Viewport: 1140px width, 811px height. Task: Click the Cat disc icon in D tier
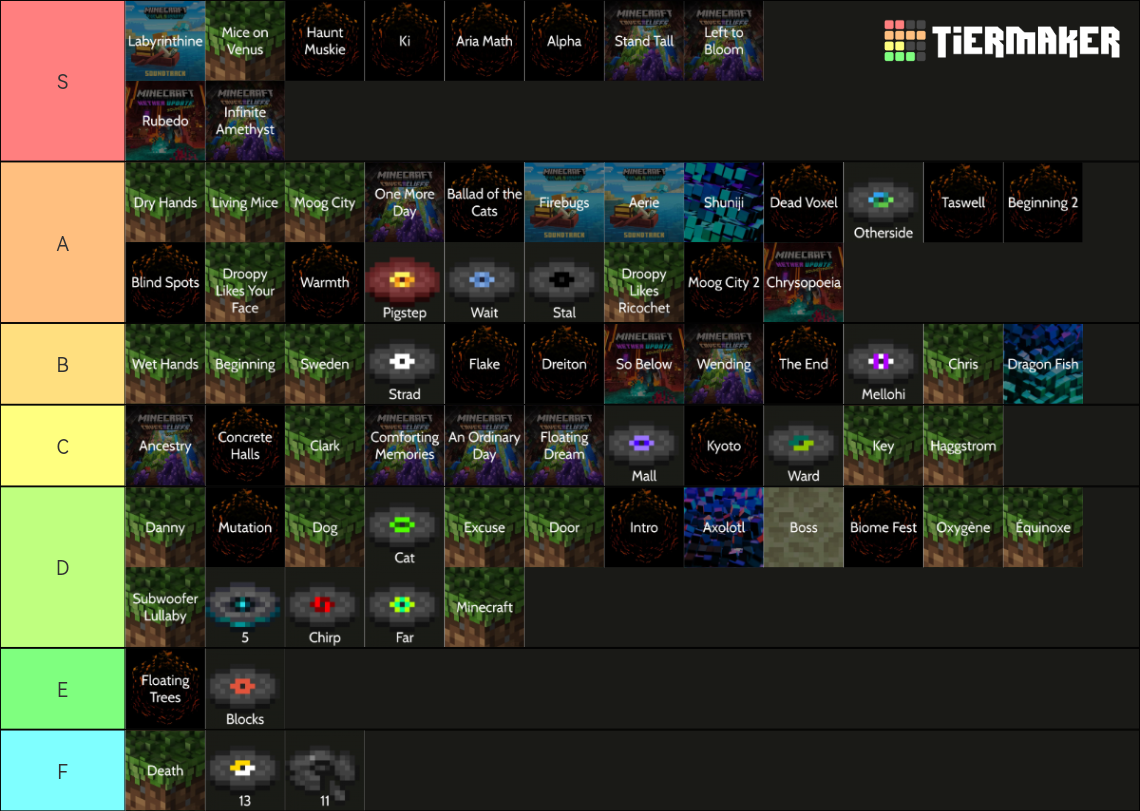[x=403, y=527]
